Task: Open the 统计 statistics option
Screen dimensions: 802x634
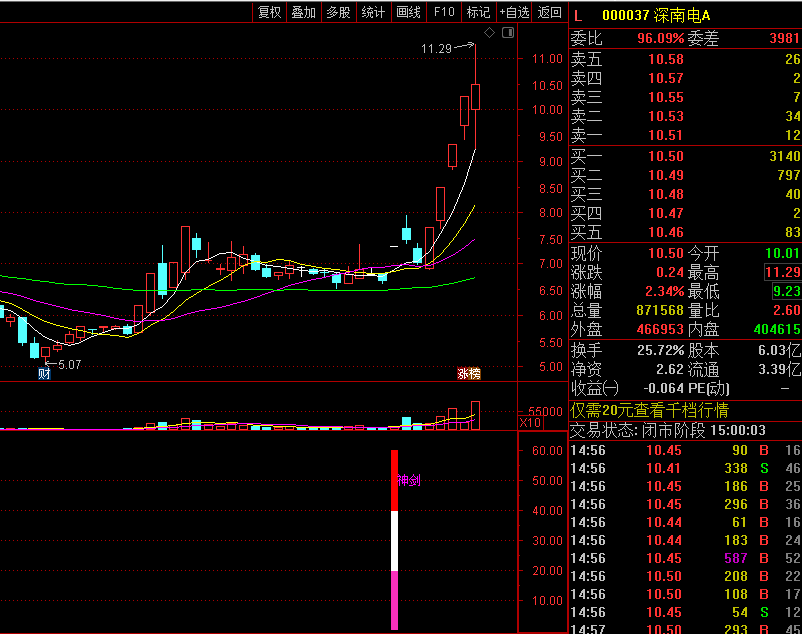Action: (373, 12)
